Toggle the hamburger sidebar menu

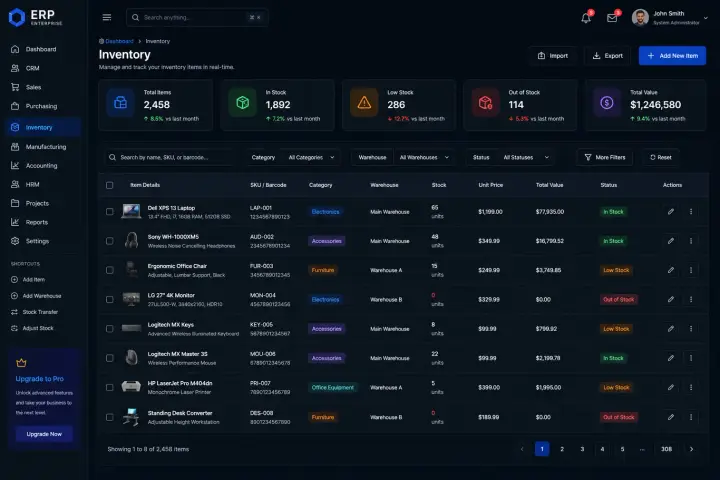pyautogui.click(x=107, y=17)
